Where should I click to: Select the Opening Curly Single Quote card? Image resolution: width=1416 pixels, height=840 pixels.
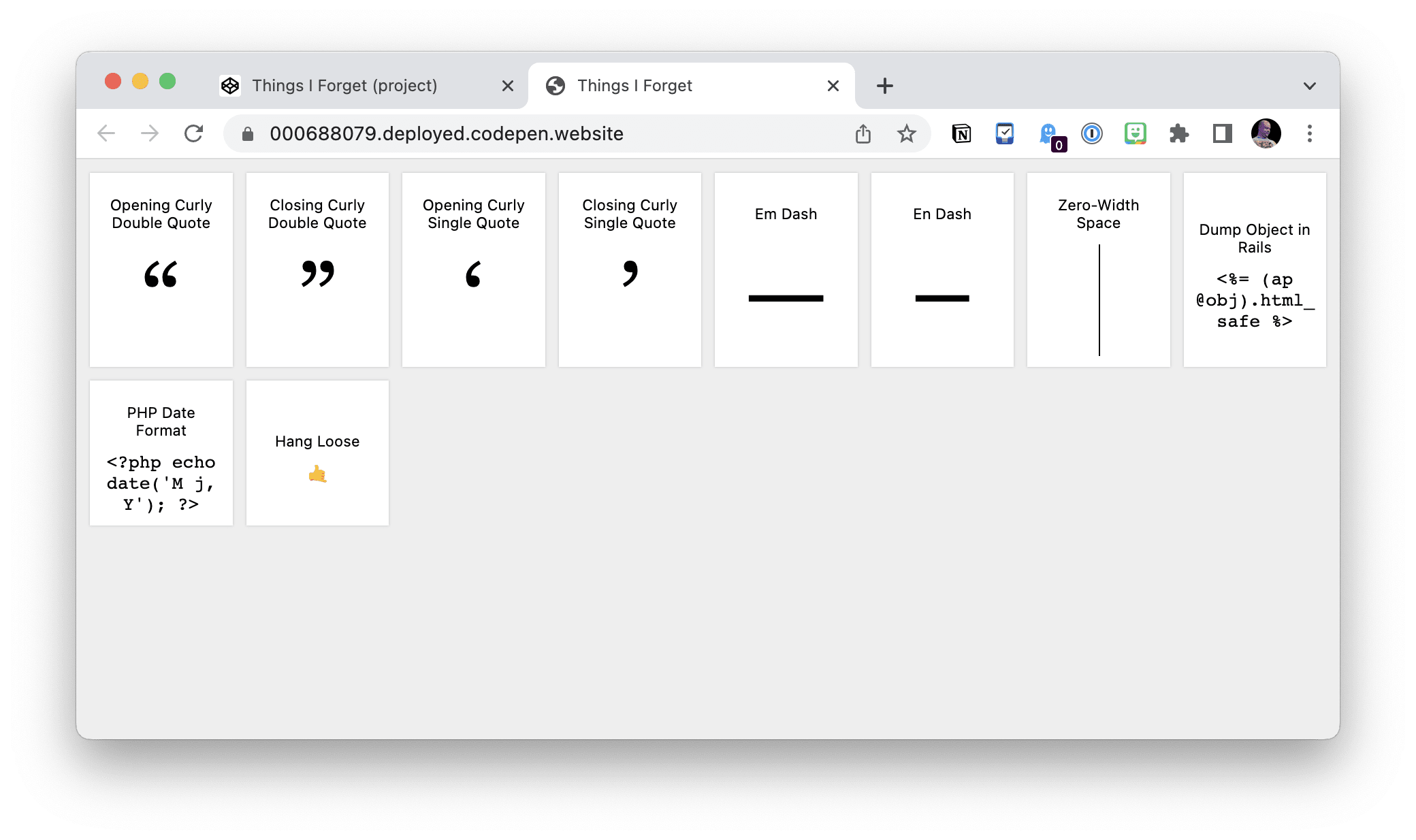click(474, 270)
